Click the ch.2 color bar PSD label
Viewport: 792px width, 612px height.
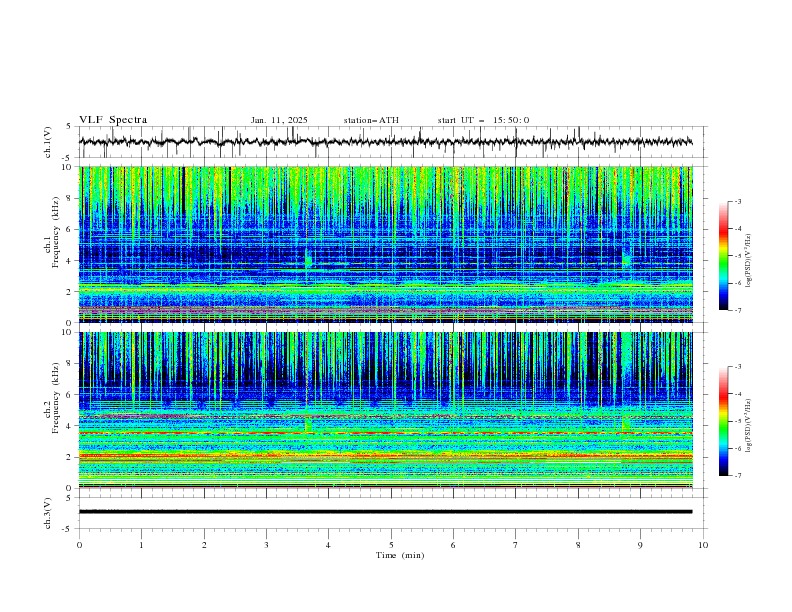coord(748,426)
